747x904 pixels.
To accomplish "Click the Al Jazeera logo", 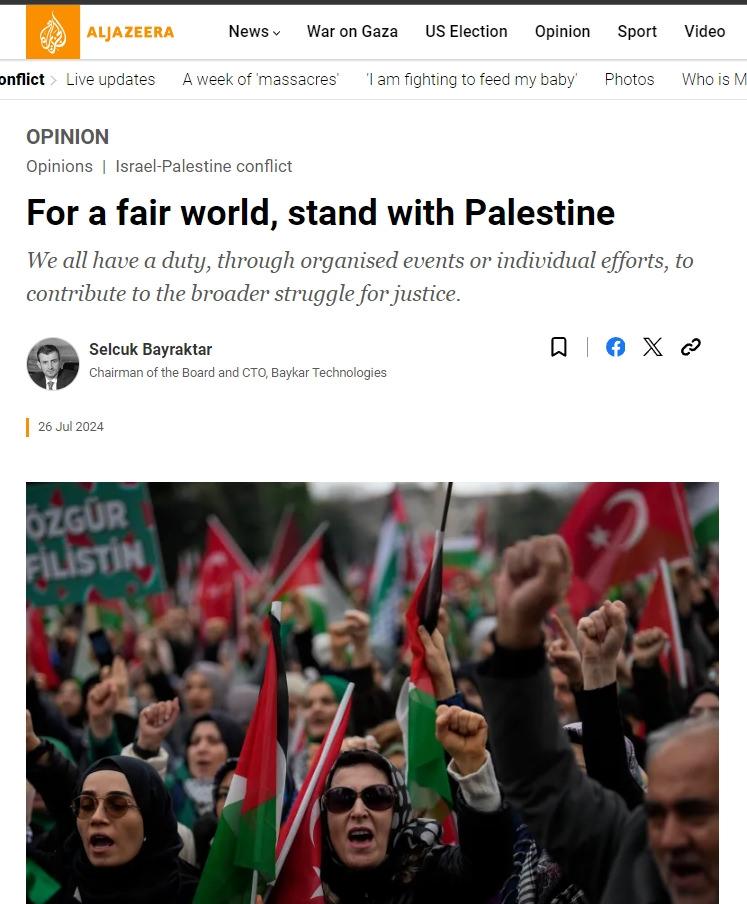I will 100,32.
